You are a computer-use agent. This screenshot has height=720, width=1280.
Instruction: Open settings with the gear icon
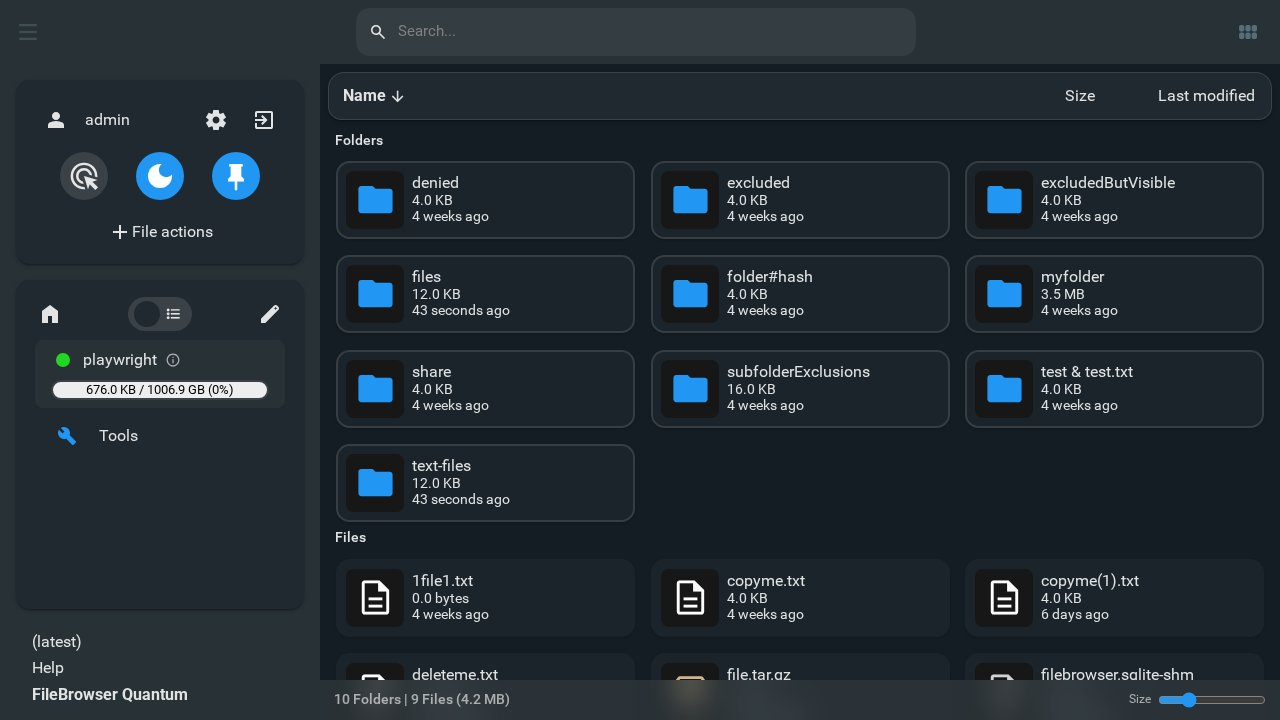pyautogui.click(x=216, y=120)
